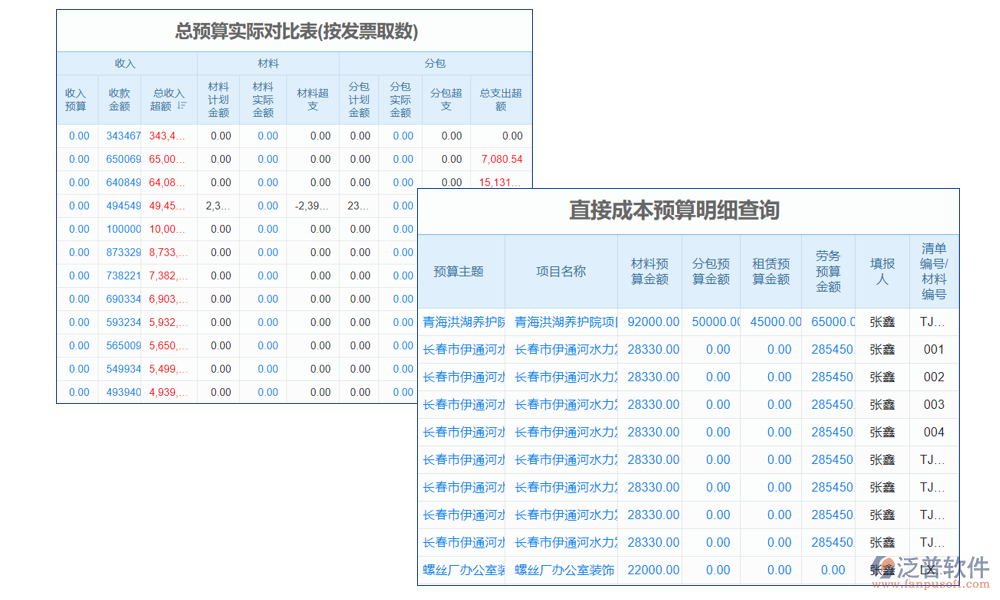Screen dimensions: 1000x600
Task: Sort by the 租赁预算金额 column header
Action: pyautogui.click(x=770, y=270)
